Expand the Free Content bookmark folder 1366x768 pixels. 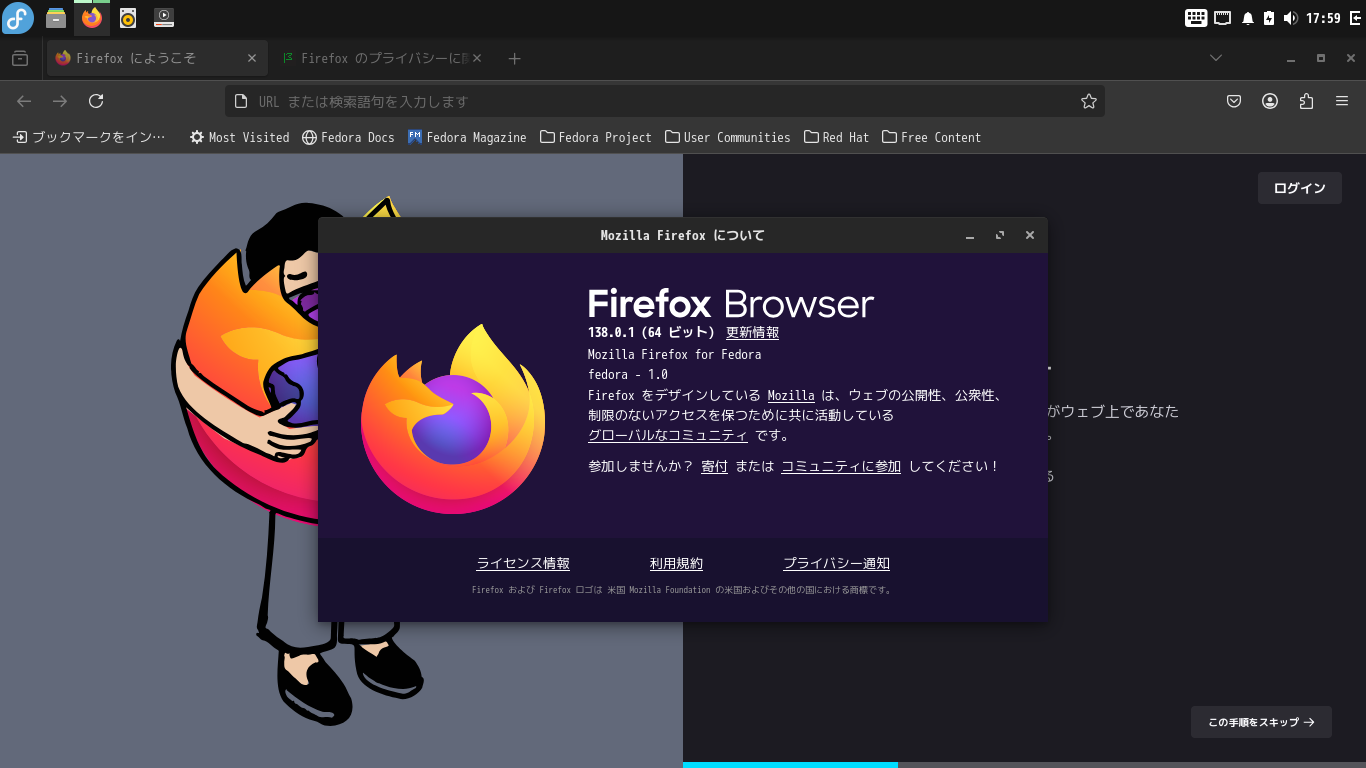[x=932, y=137]
